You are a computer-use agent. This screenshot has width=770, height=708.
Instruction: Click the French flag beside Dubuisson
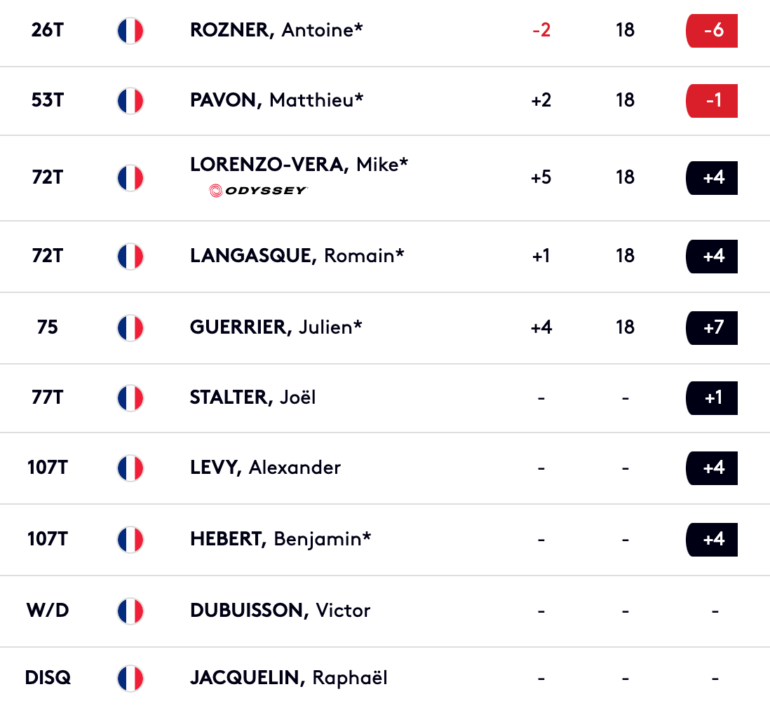pyautogui.click(x=130, y=611)
